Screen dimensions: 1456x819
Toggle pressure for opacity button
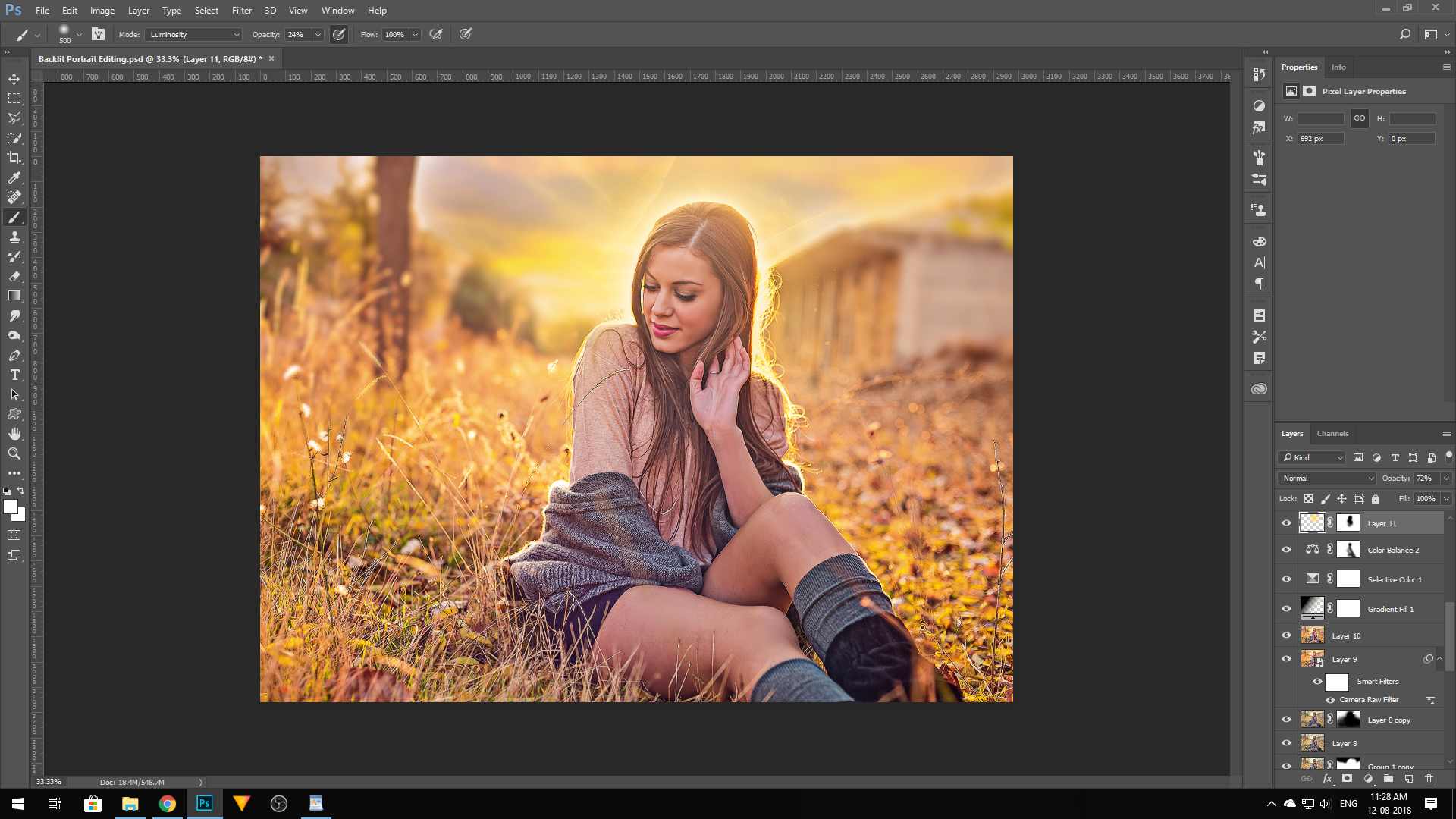(x=339, y=34)
